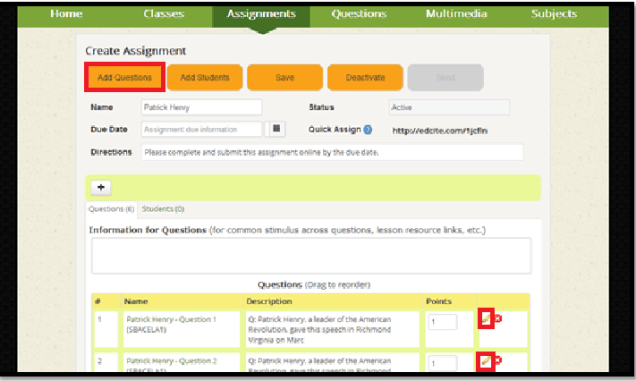This screenshot has height=381, width=636.
Task: Open the Classes navigation tab
Action: point(163,14)
